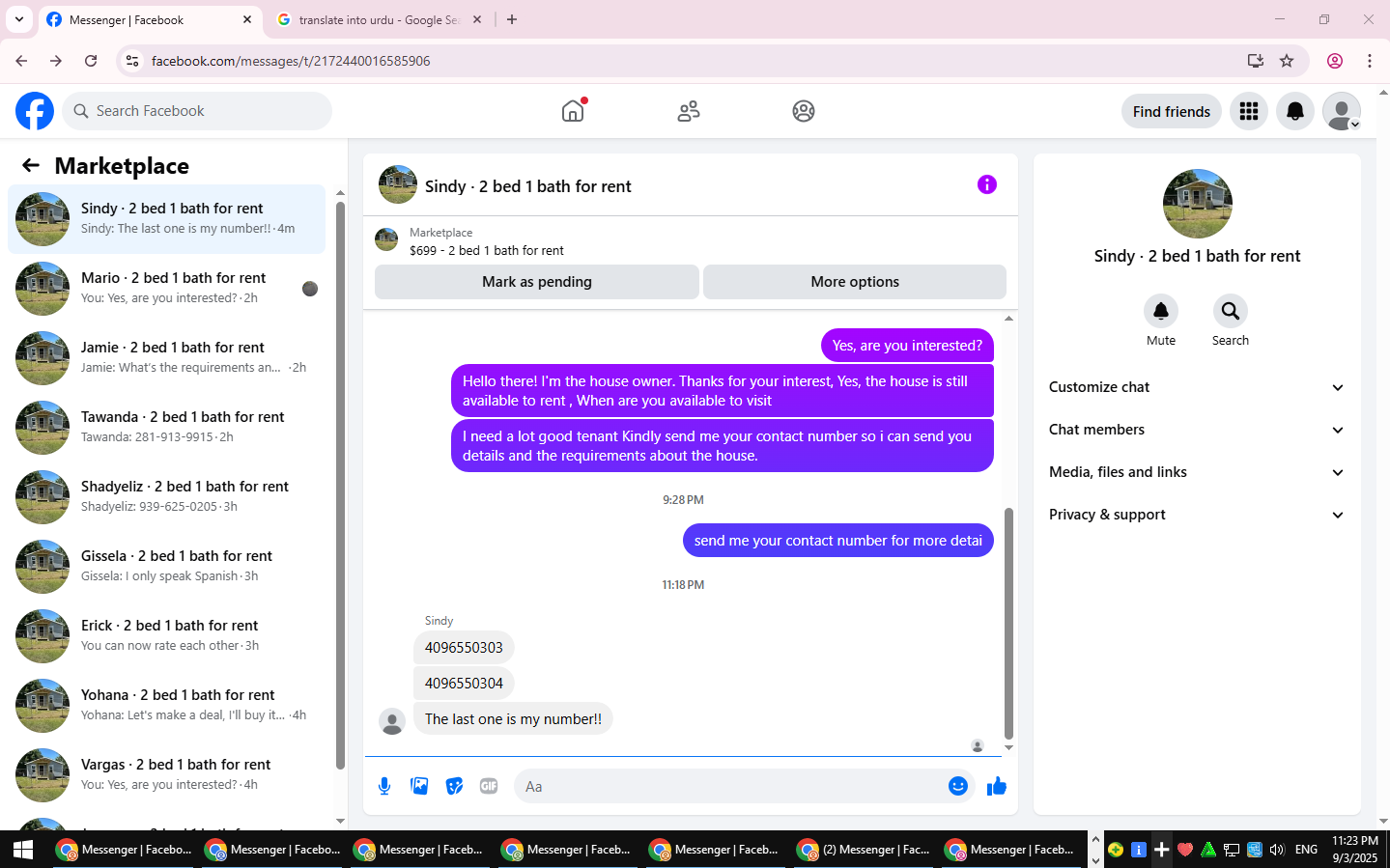The width and height of the screenshot is (1390, 868).
Task: Open the account profile avatar menu
Action: (1342, 111)
